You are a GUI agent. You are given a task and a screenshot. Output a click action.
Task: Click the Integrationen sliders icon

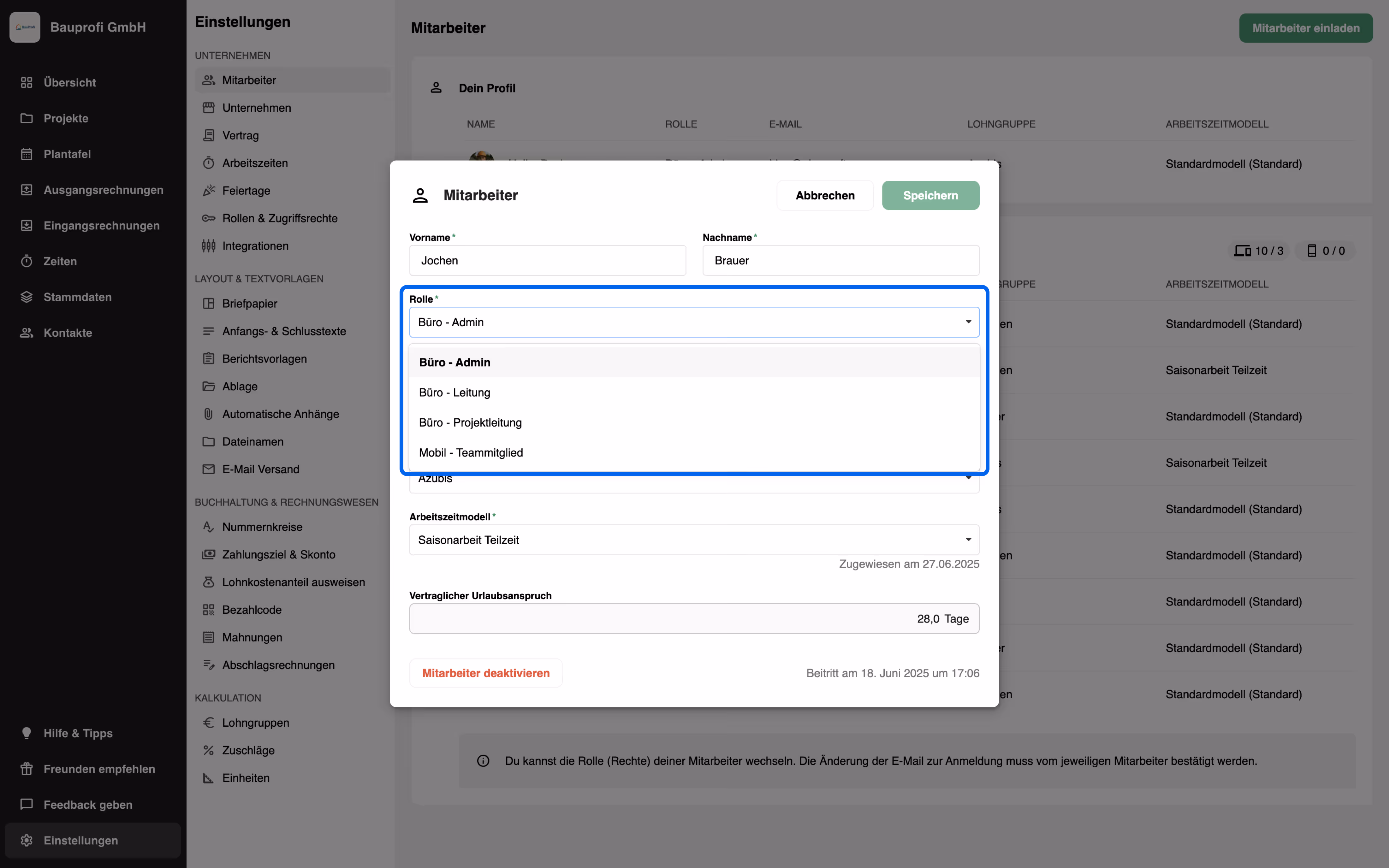tap(208, 246)
